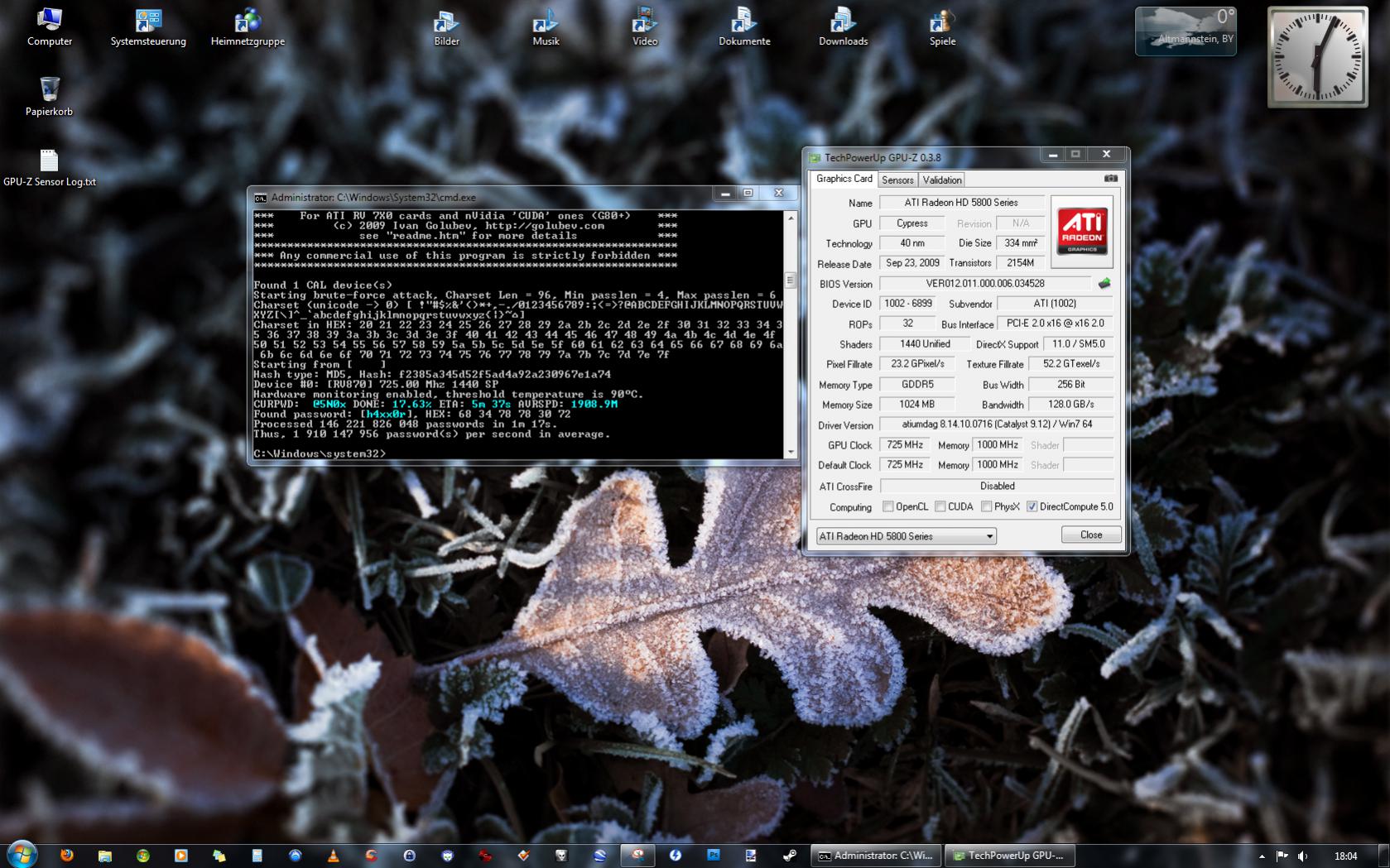The image size is (1390, 868).
Task: Click the BIOS Version value field
Action: pos(985,284)
